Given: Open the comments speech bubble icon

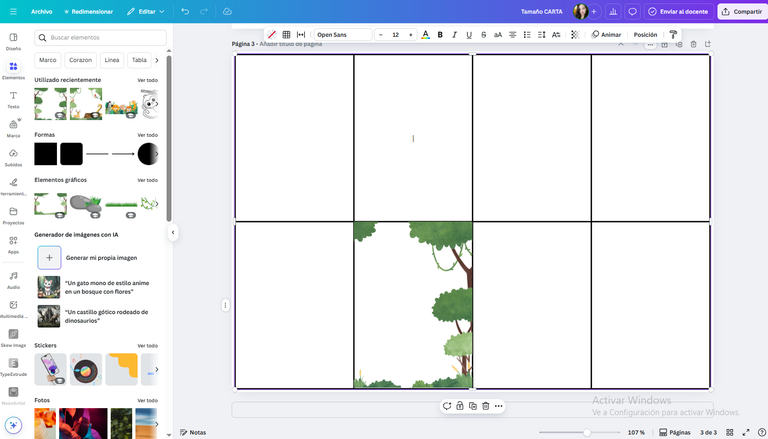Looking at the screenshot, I should point(632,11).
